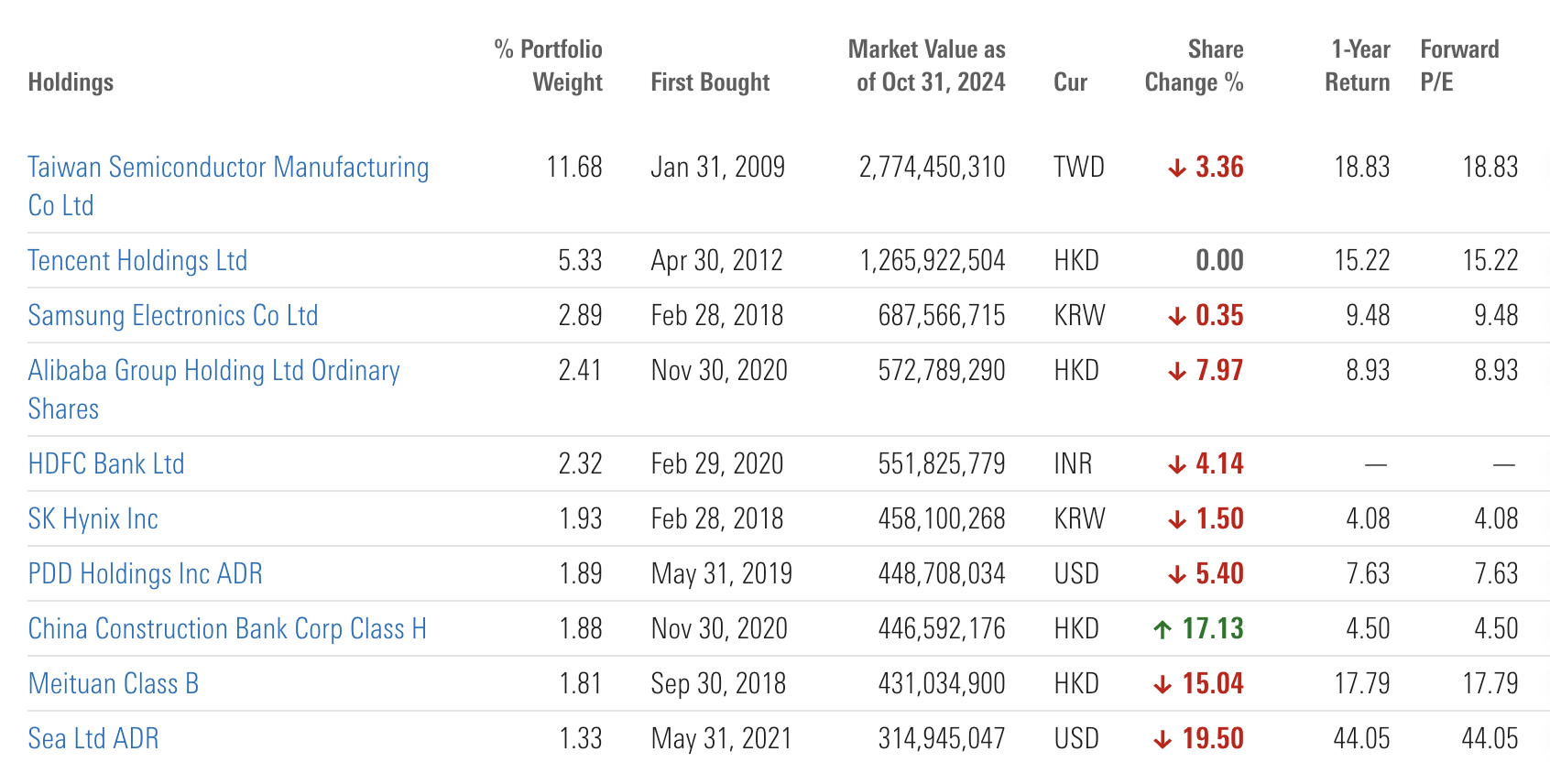Click the down arrow next to 15.04
The image size is (1550, 784).
click(x=1162, y=685)
